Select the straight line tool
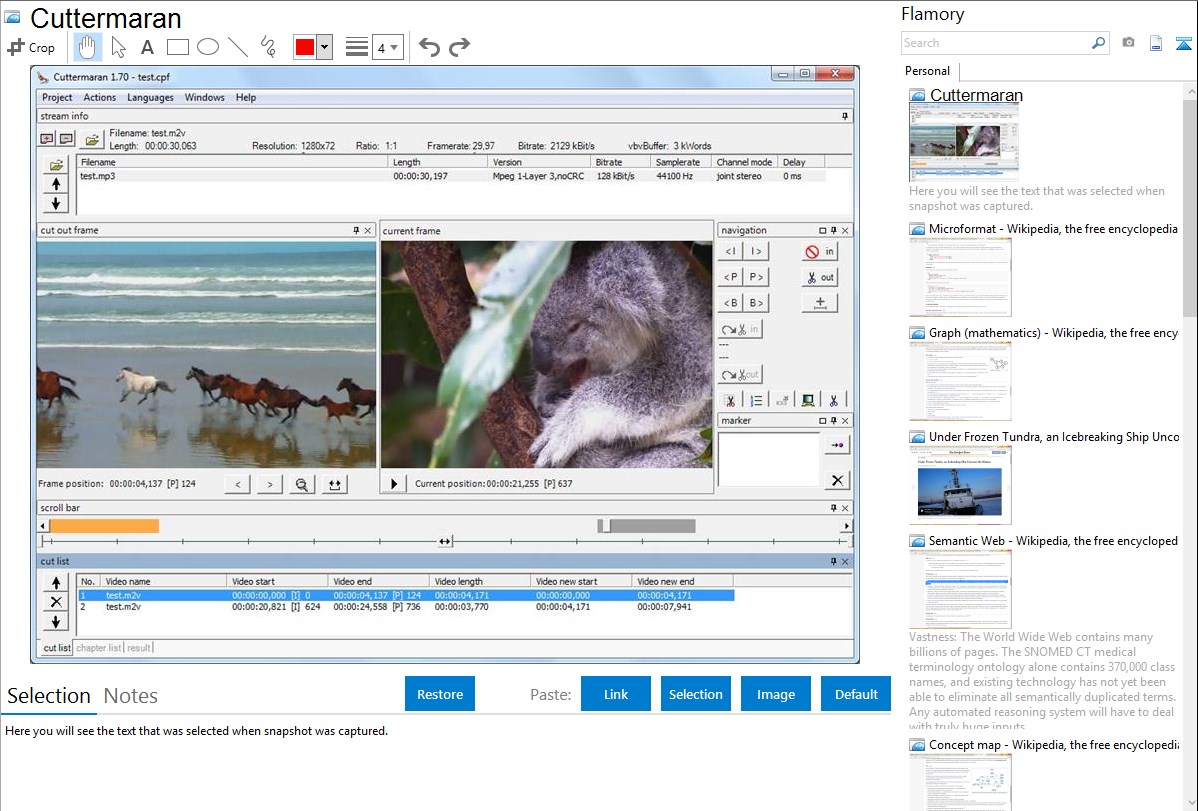 tap(238, 47)
